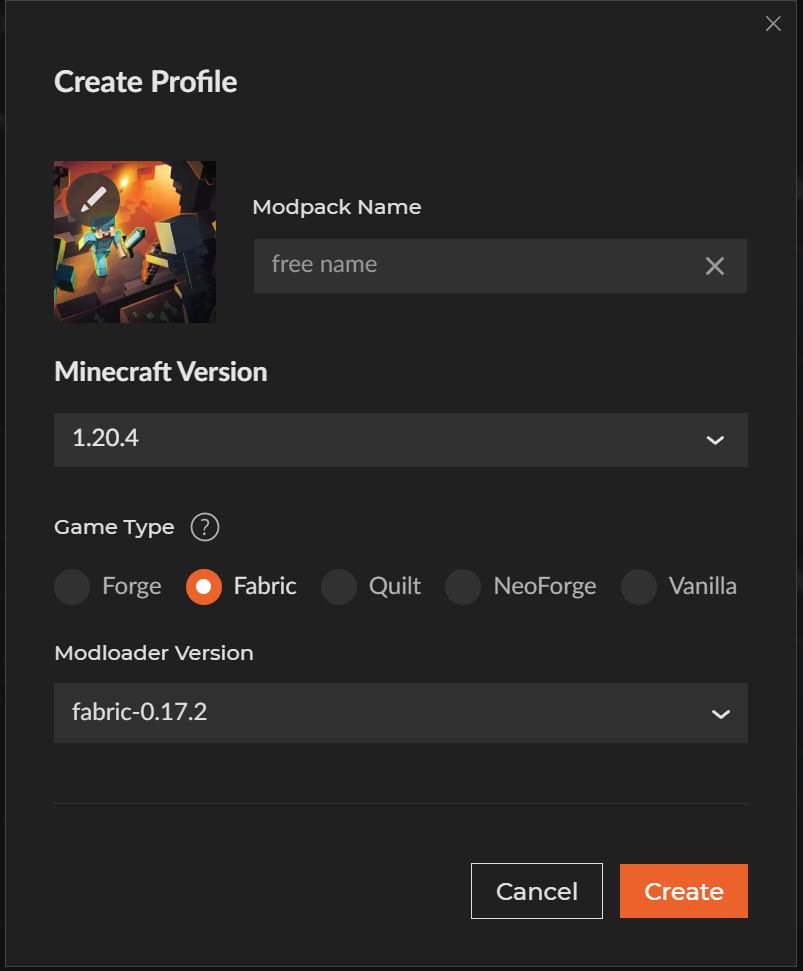The width and height of the screenshot is (803, 971).
Task: Select the Fabric game type
Action: pyautogui.click(x=204, y=586)
